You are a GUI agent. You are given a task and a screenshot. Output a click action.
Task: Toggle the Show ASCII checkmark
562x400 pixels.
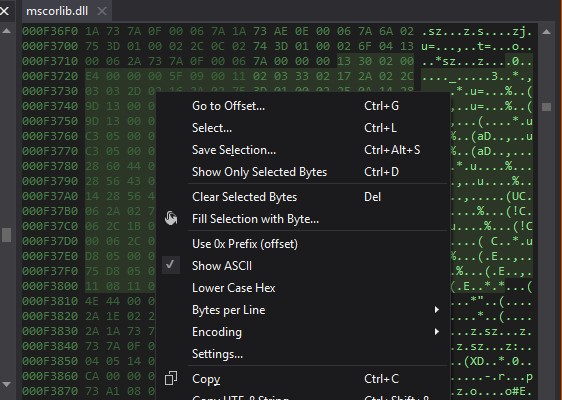pos(171,266)
